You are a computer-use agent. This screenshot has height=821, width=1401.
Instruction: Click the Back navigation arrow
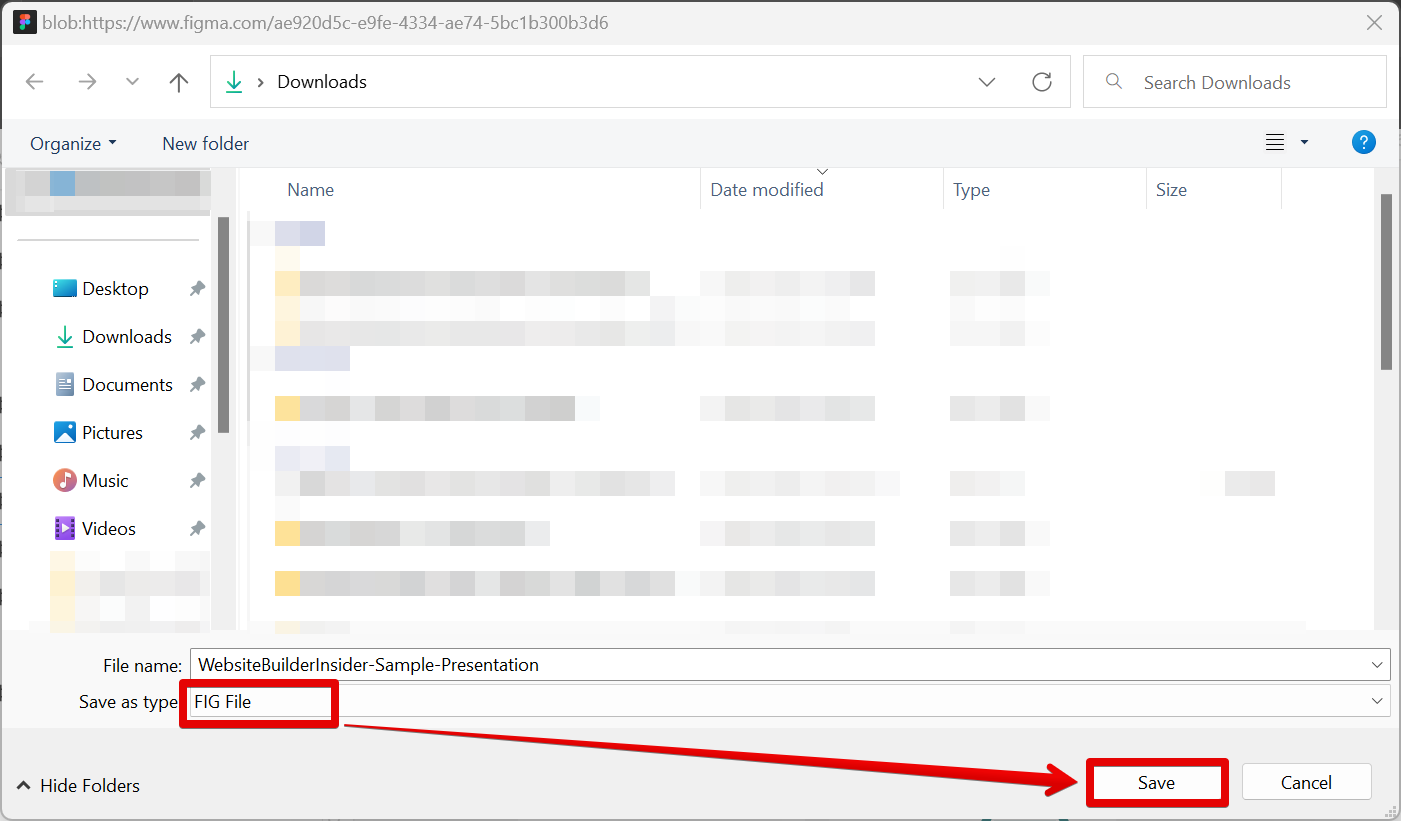click(x=35, y=82)
